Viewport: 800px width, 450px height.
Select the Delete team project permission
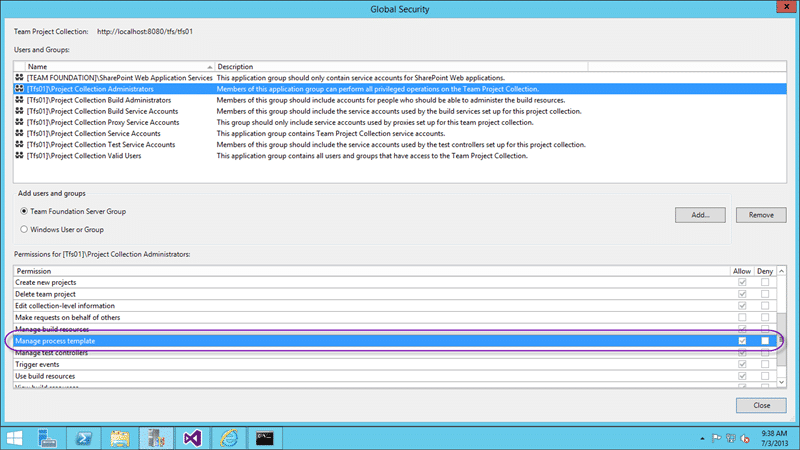point(395,294)
